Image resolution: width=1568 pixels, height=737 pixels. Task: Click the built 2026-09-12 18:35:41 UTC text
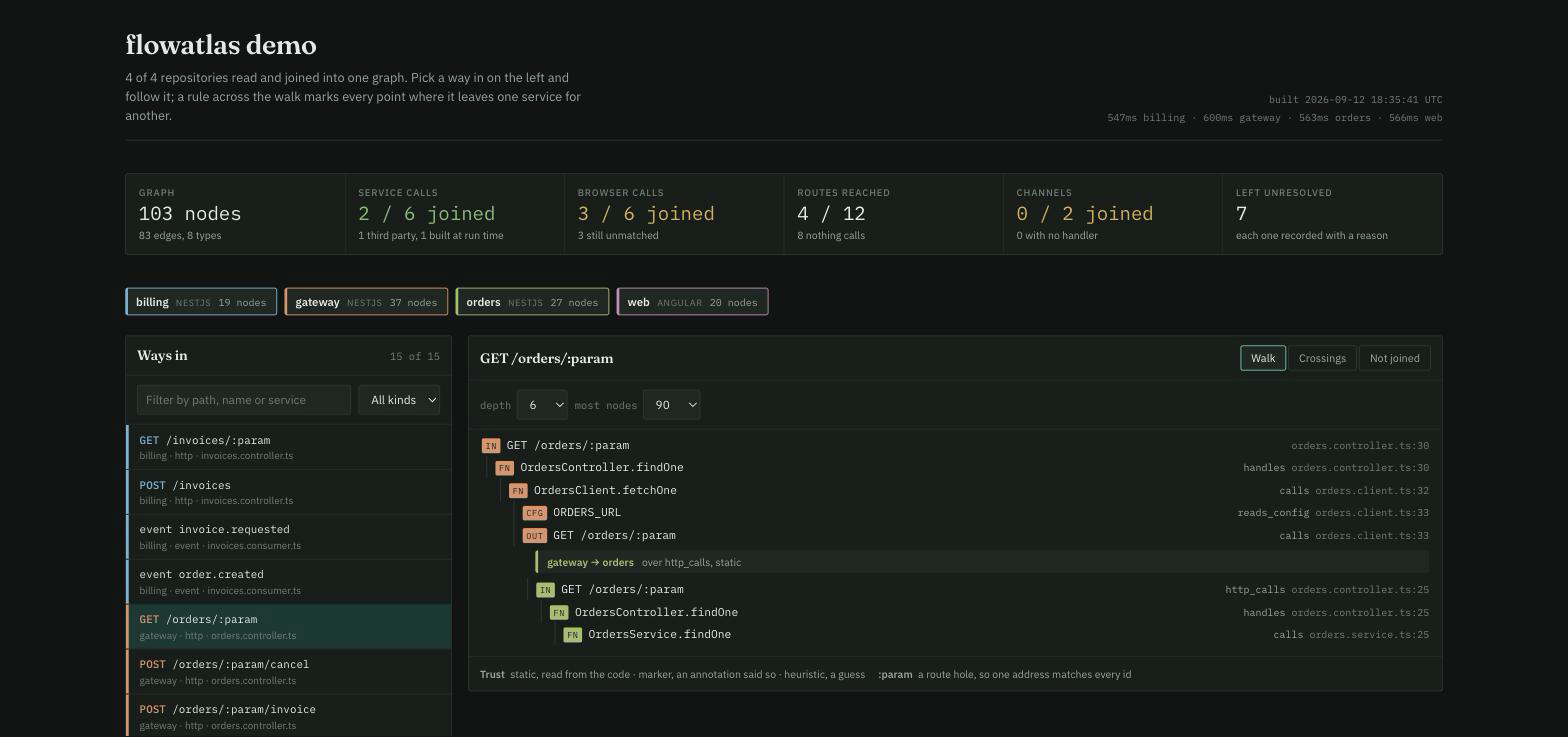(1355, 100)
